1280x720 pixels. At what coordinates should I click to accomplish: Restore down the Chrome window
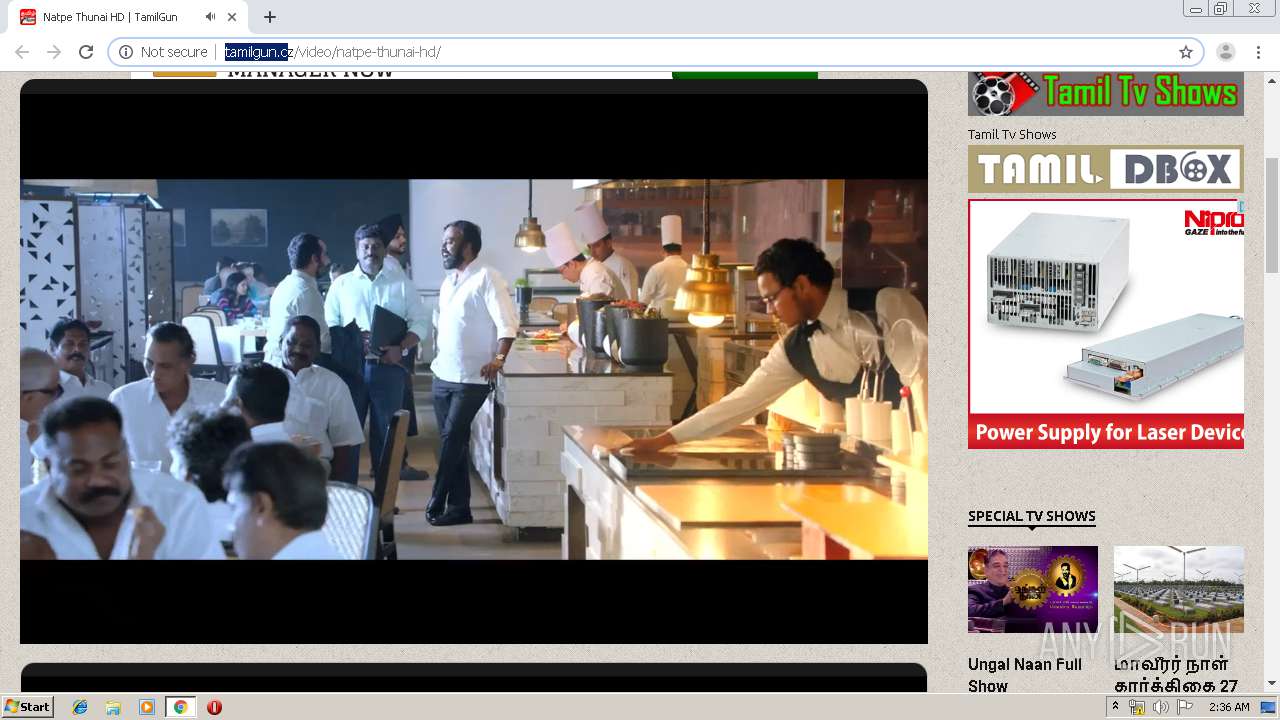[x=1221, y=9]
